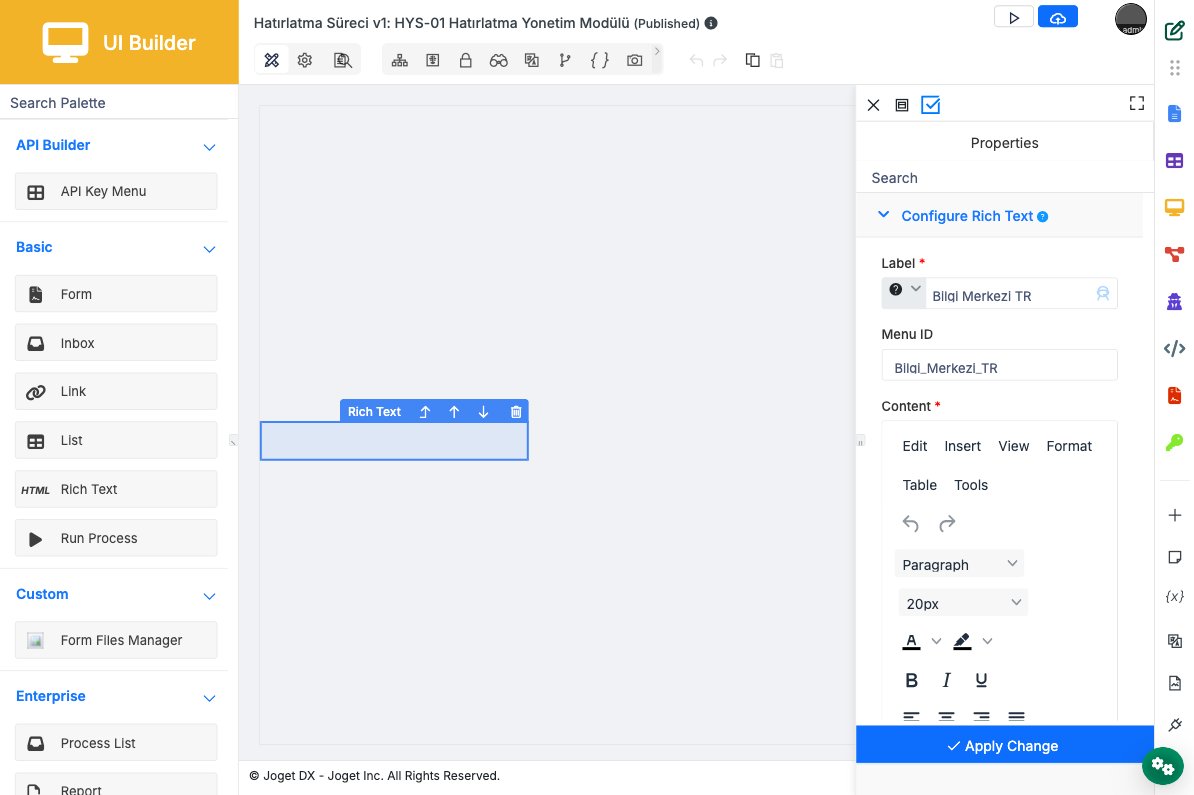
Task: Open the Paragraph block format dropdown
Action: click(959, 564)
